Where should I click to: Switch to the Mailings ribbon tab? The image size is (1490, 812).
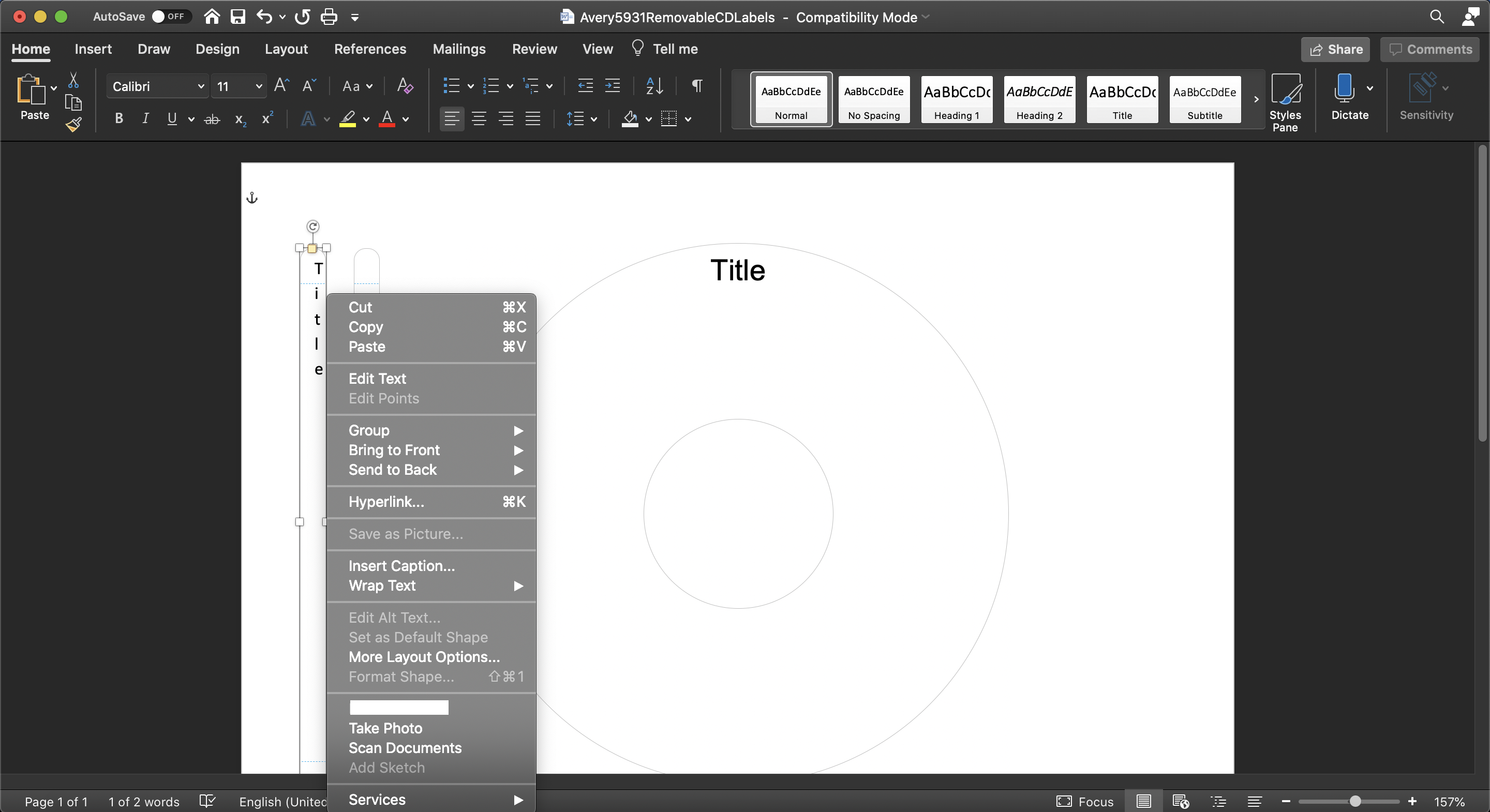click(x=459, y=49)
